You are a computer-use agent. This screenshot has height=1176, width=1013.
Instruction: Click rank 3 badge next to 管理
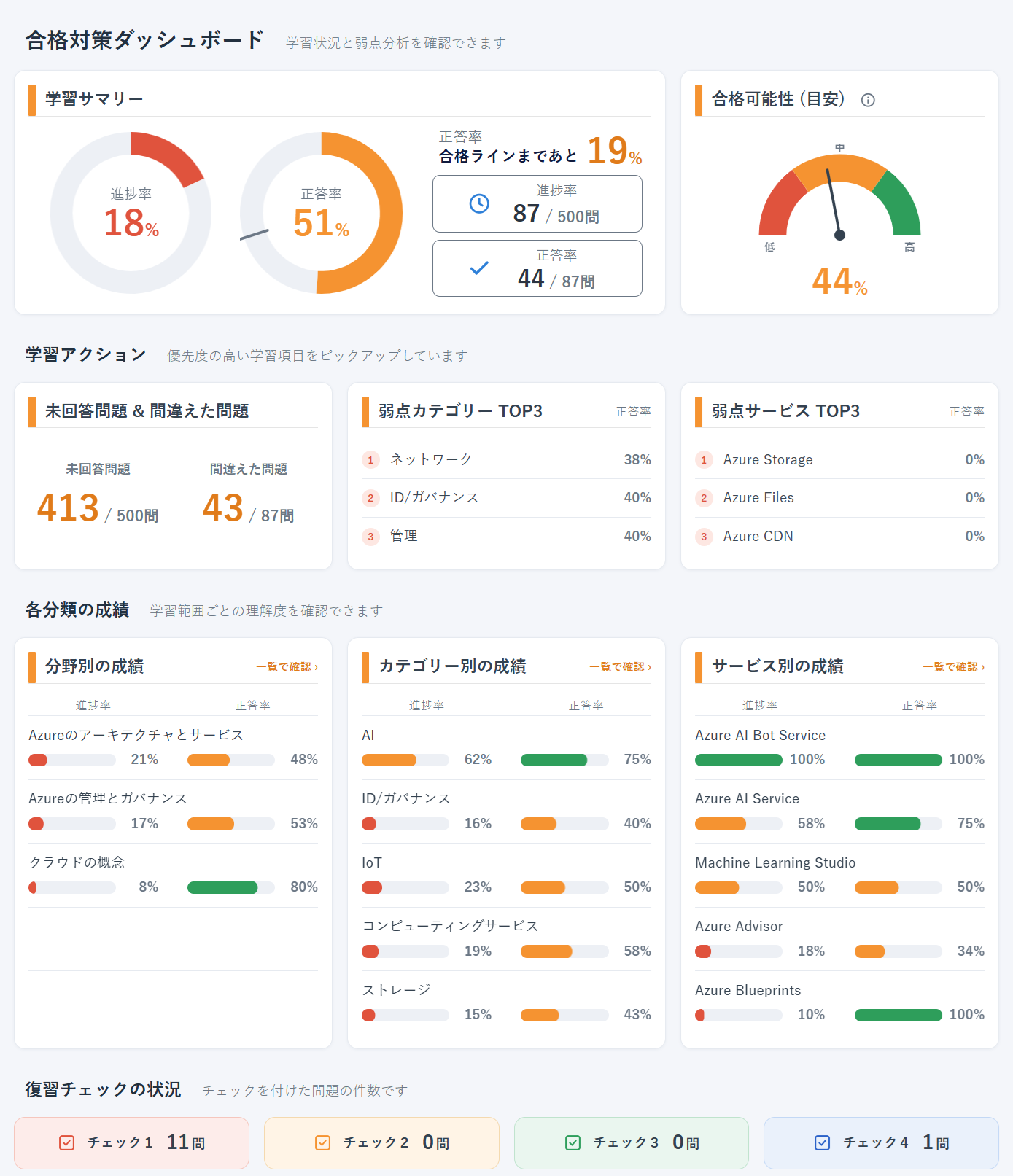coord(370,537)
